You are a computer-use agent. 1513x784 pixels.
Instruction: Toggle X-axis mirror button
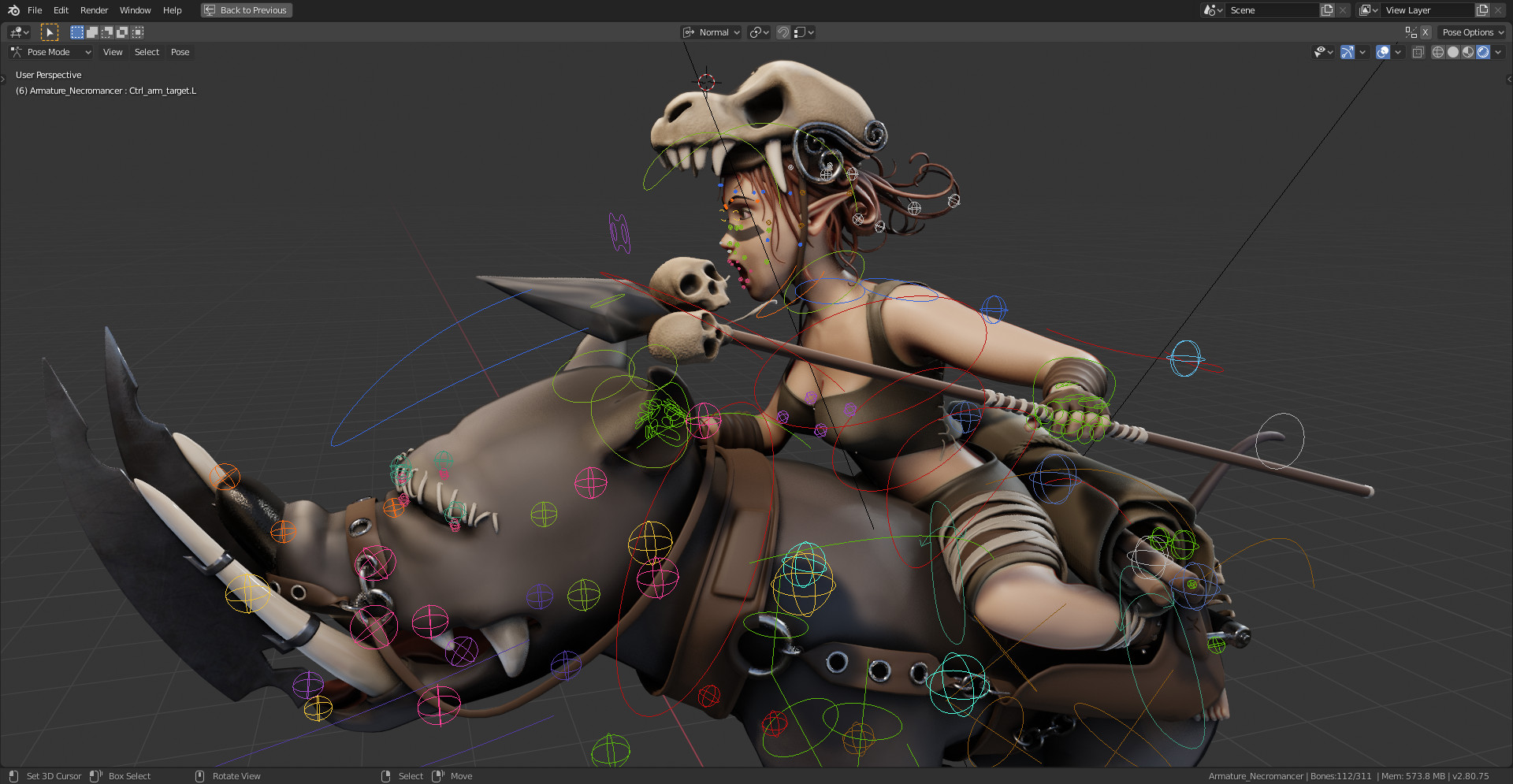click(1425, 32)
